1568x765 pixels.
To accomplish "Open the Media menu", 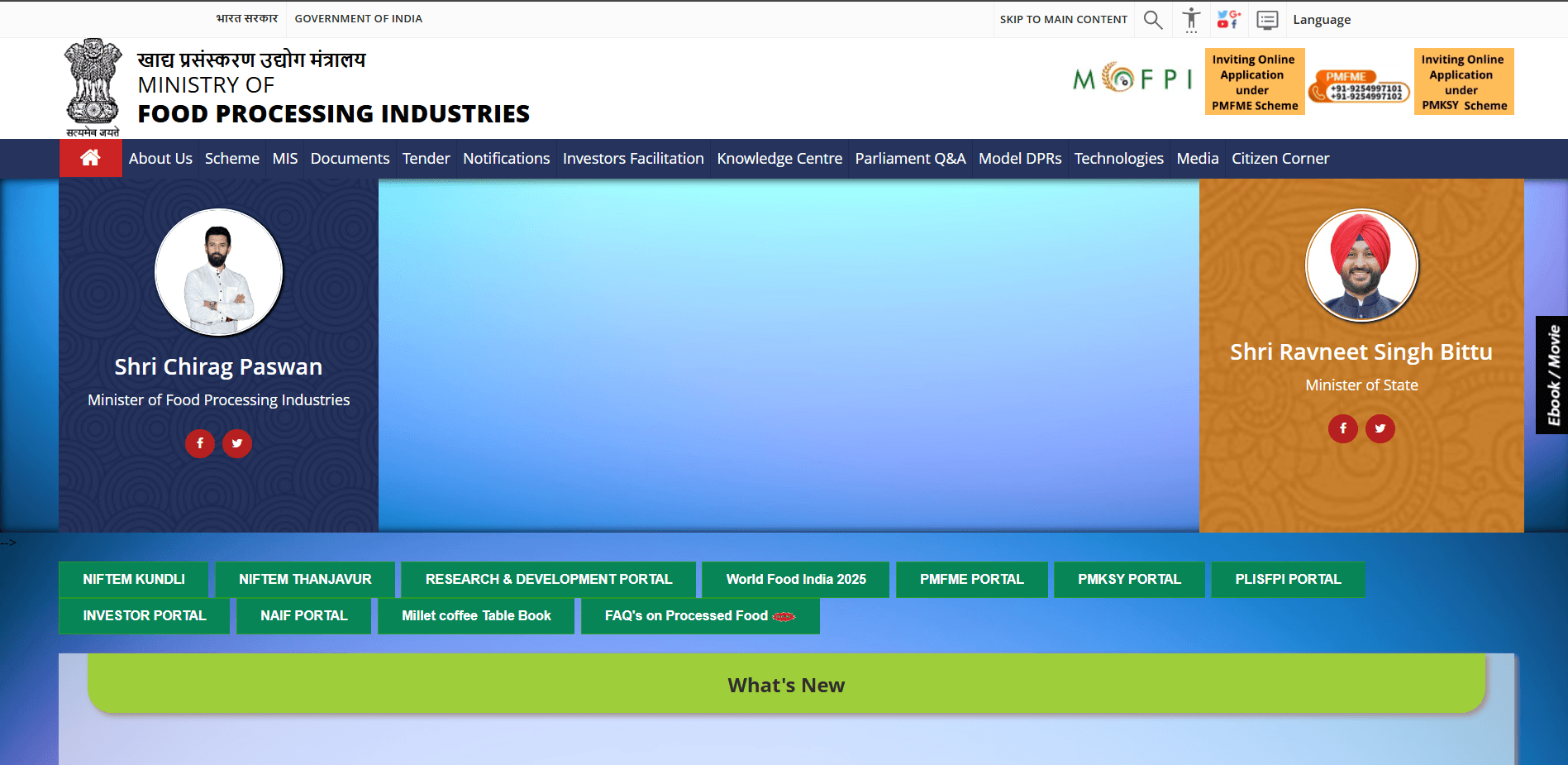I will pos(1198,158).
